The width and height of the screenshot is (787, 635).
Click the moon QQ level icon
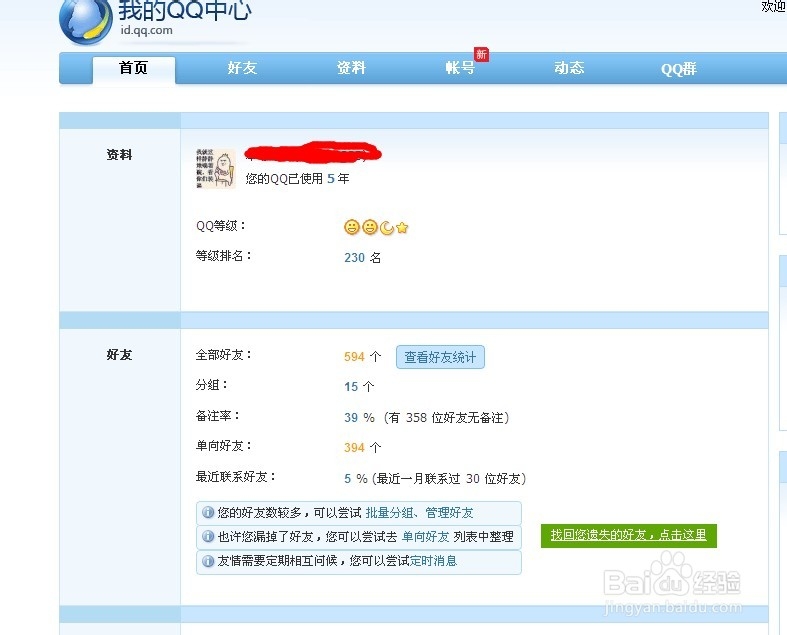[x=386, y=228]
